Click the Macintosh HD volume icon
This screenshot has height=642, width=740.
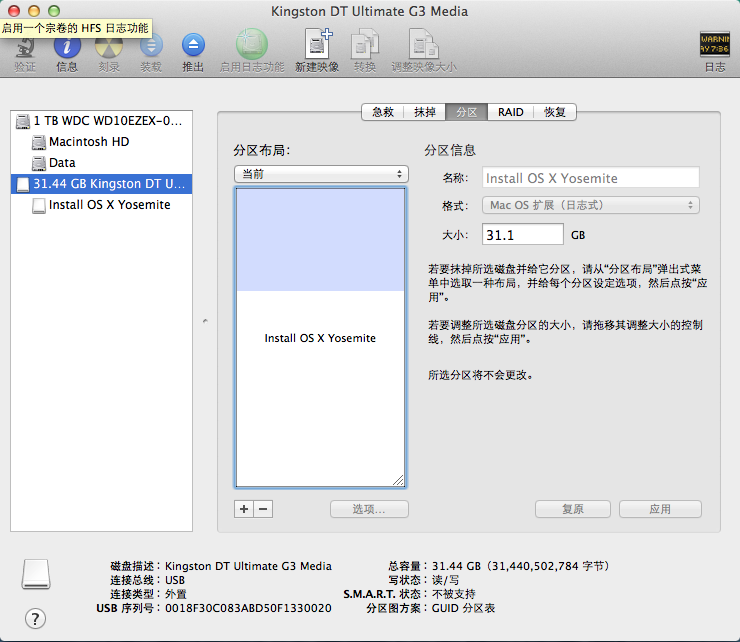[x=39, y=142]
